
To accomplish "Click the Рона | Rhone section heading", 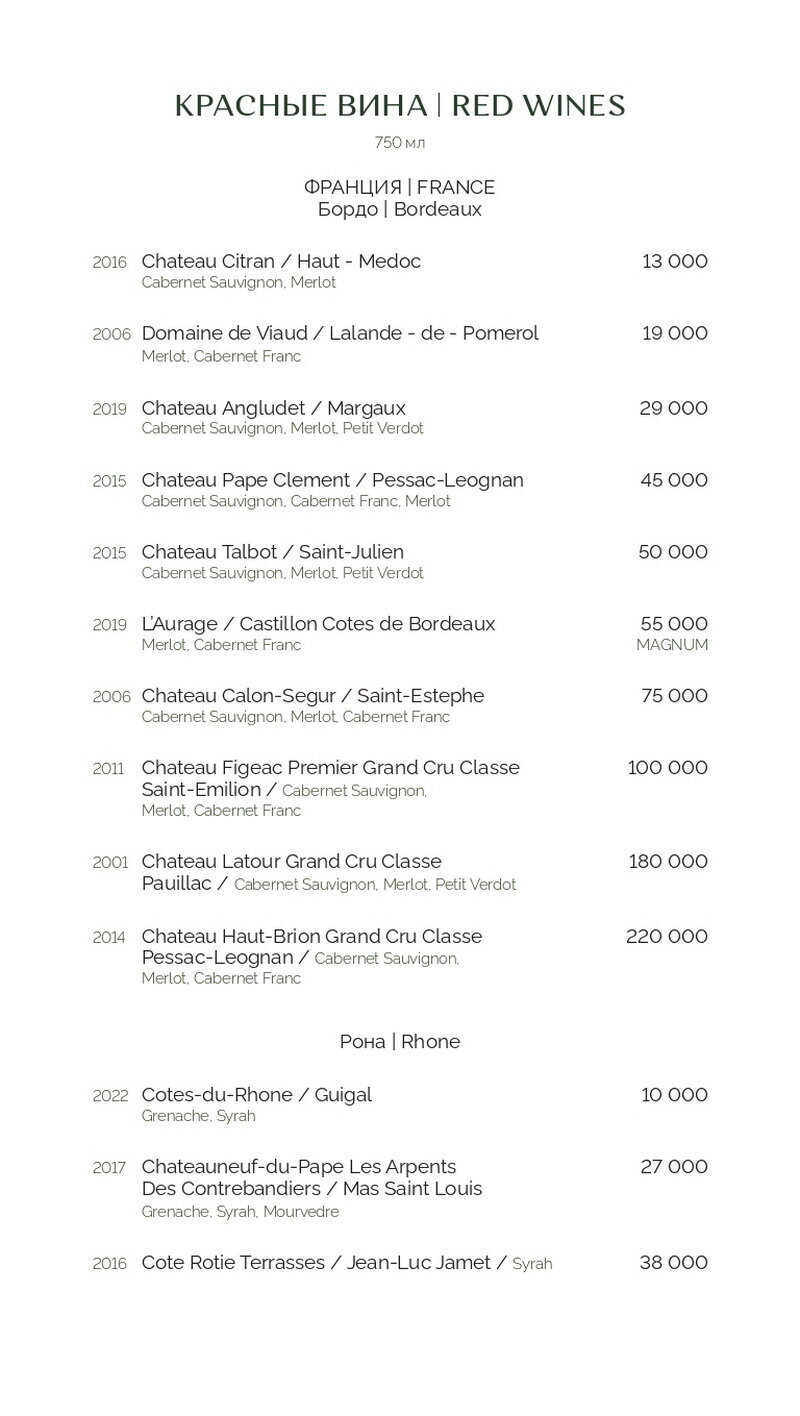I will tap(400, 1042).
